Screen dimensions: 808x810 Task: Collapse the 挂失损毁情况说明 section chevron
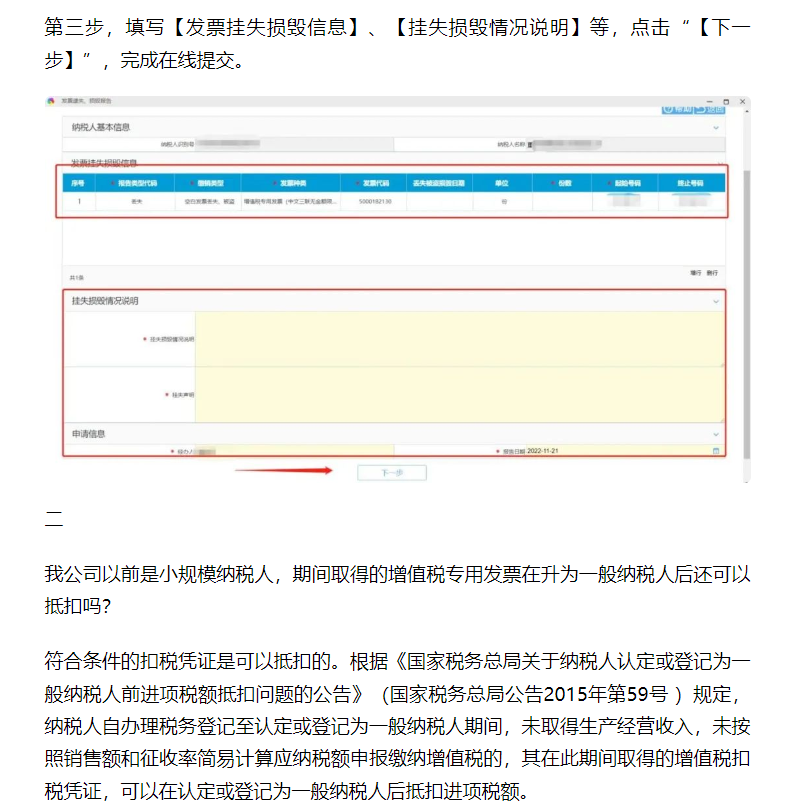pyautogui.click(x=716, y=301)
